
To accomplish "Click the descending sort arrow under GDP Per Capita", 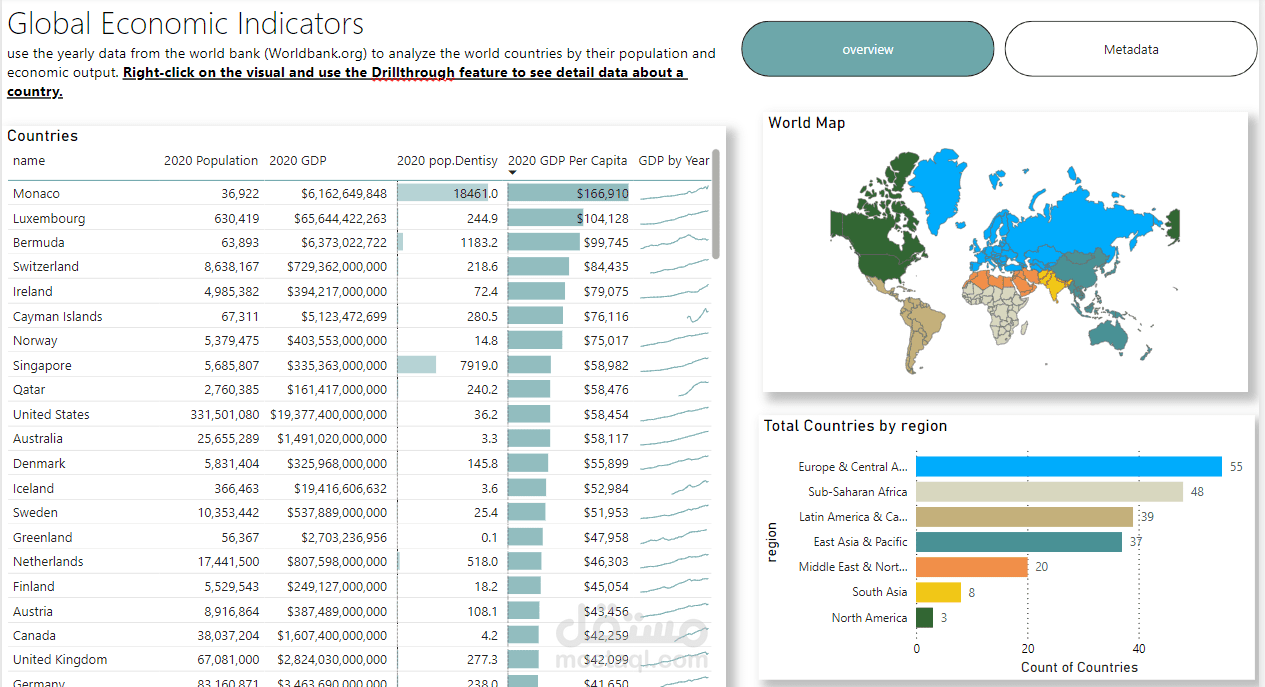I will [513, 172].
